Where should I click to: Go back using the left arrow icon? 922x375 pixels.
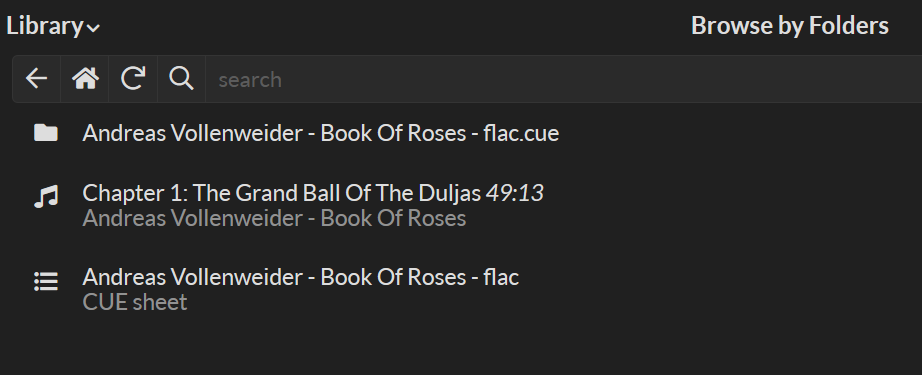coord(36,79)
